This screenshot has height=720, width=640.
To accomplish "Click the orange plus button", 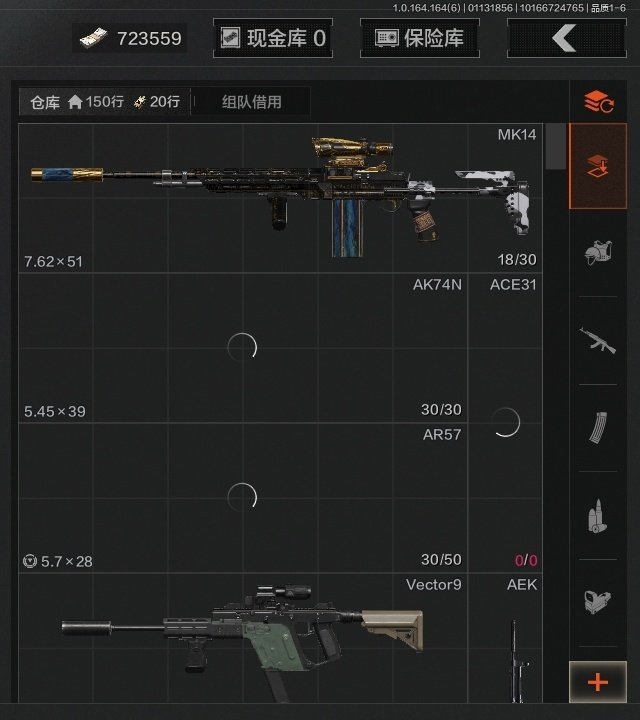I will (598, 682).
